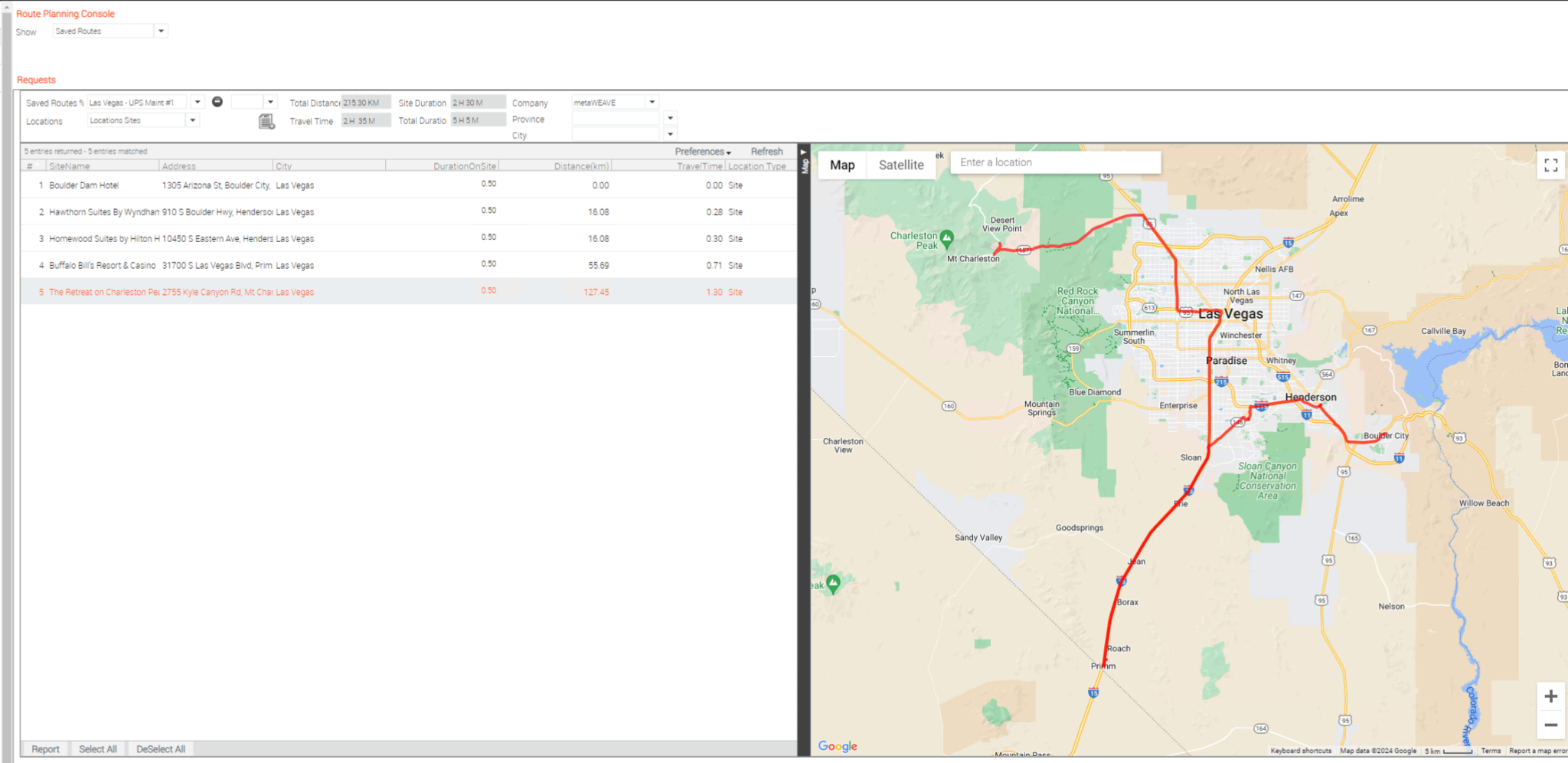Image resolution: width=1568 pixels, height=763 pixels.
Task: Zoom out with the map minus button
Action: tap(1550, 725)
